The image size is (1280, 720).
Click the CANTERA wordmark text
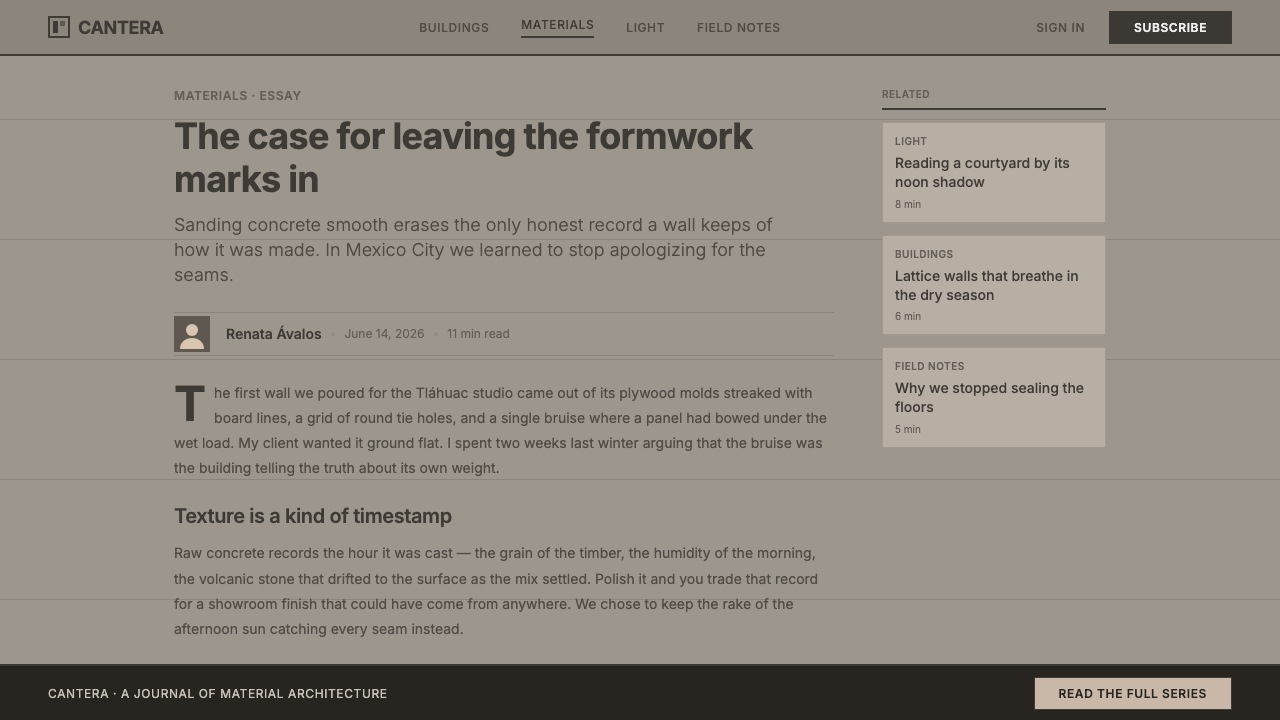click(120, 27)
